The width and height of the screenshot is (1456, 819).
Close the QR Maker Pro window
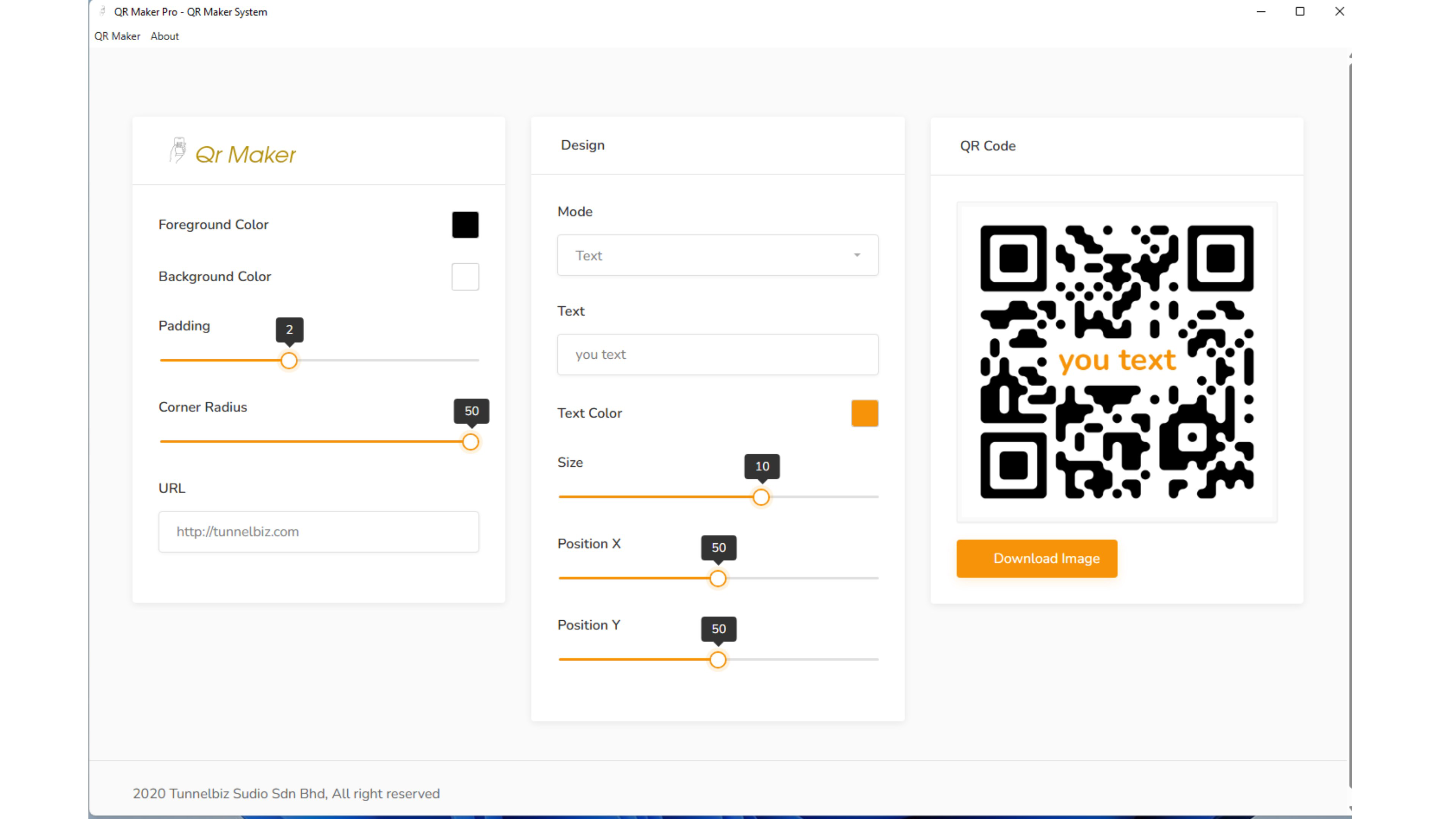point(1339,11)
